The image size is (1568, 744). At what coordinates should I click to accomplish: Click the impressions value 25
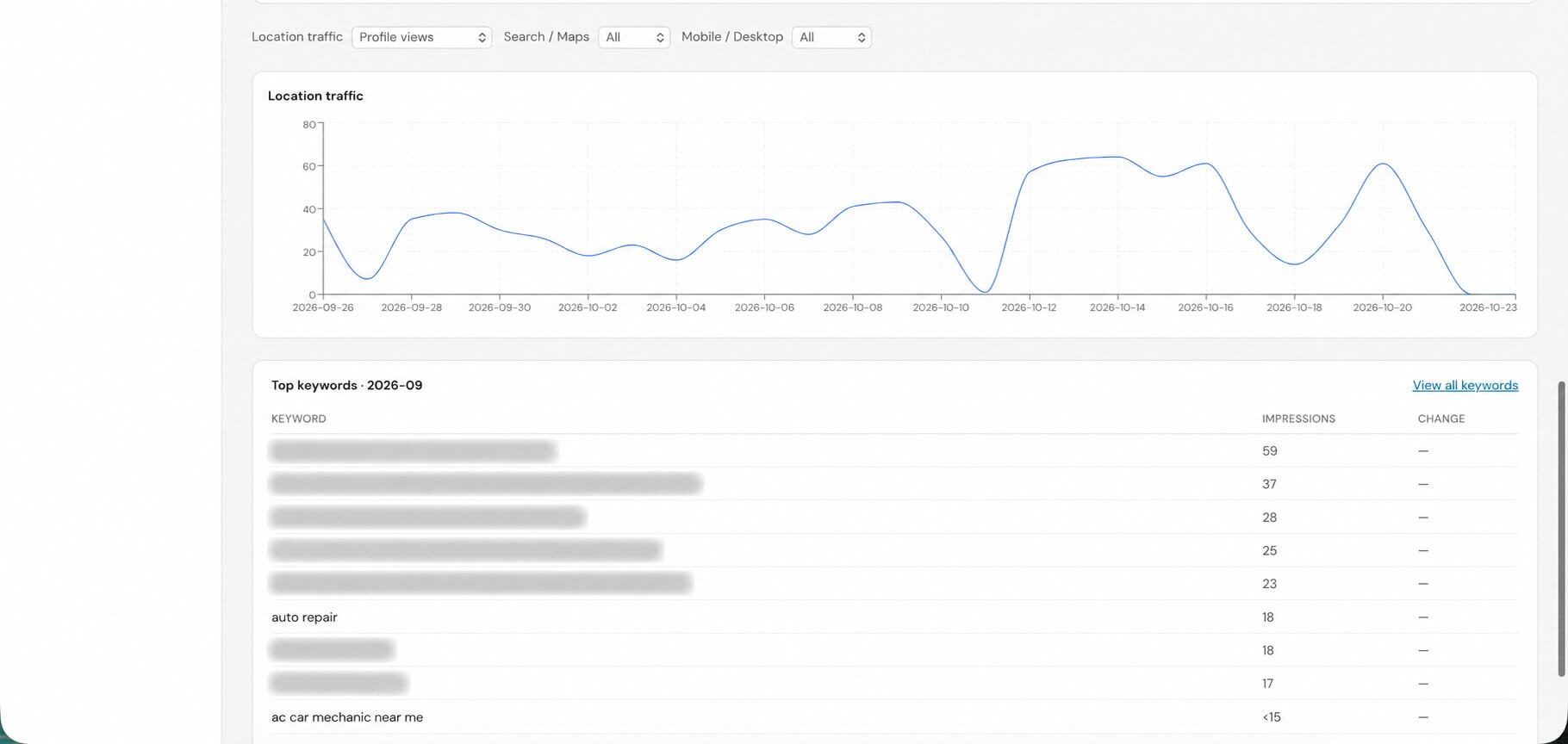click(1269, 550)
